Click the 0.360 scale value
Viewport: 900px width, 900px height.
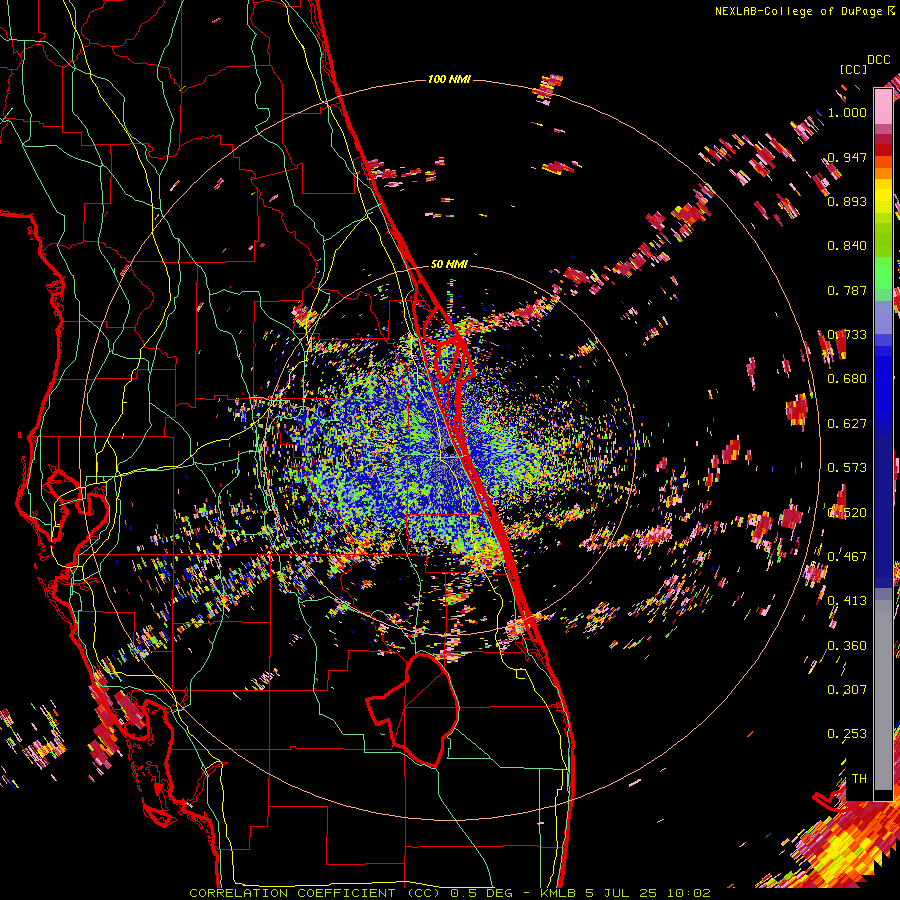click(x=847, y=646)
